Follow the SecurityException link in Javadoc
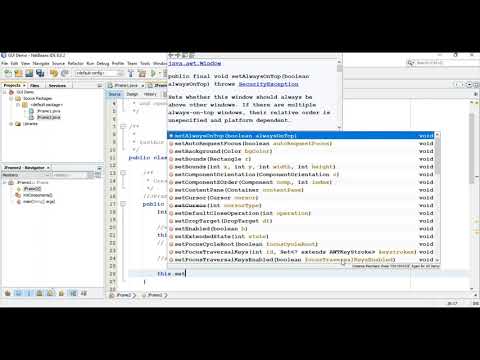 click(x=268, y=84)
